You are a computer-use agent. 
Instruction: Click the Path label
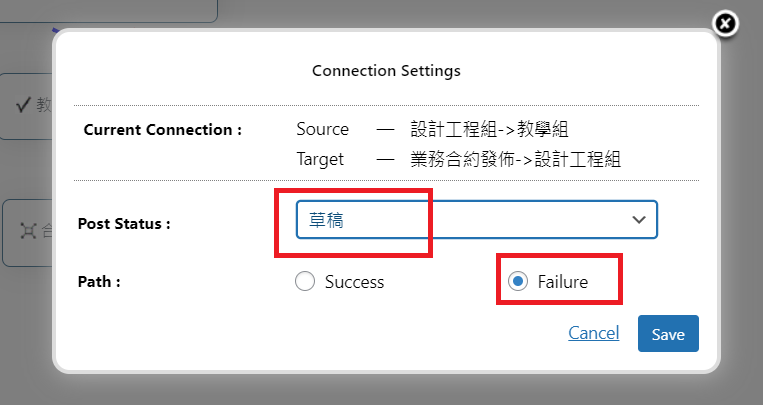[x=99, y=282]
